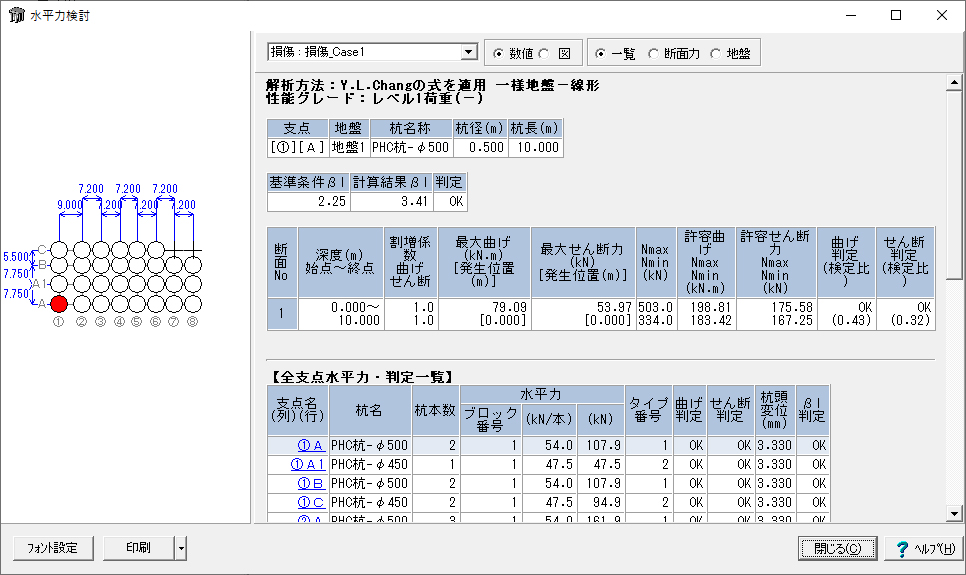Choose the 一覧 display option
The height and width of the screenshot is (575, 966).
click(x=600, y=54)
